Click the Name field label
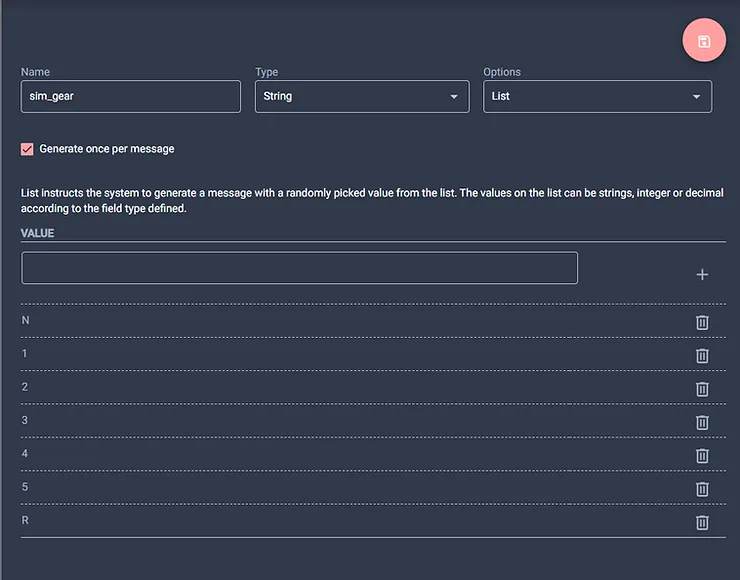The height and width of the screenshot is (580, 740). (x=35, y=72)
